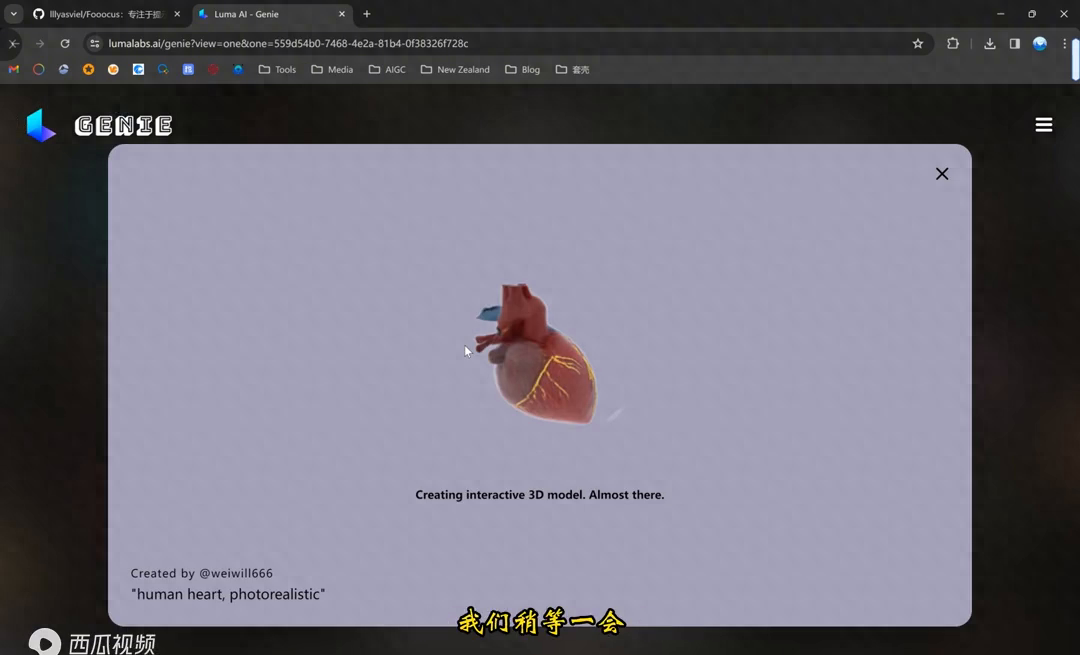Bookmark this page with the star icon
The height and width of the screenshot is (655, 1080).
point(917,44)
